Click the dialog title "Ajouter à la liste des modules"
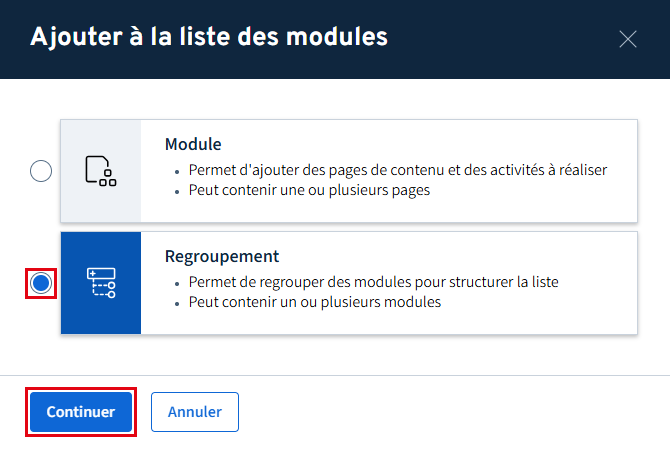The image size is (670, 452). click(209, 38)
